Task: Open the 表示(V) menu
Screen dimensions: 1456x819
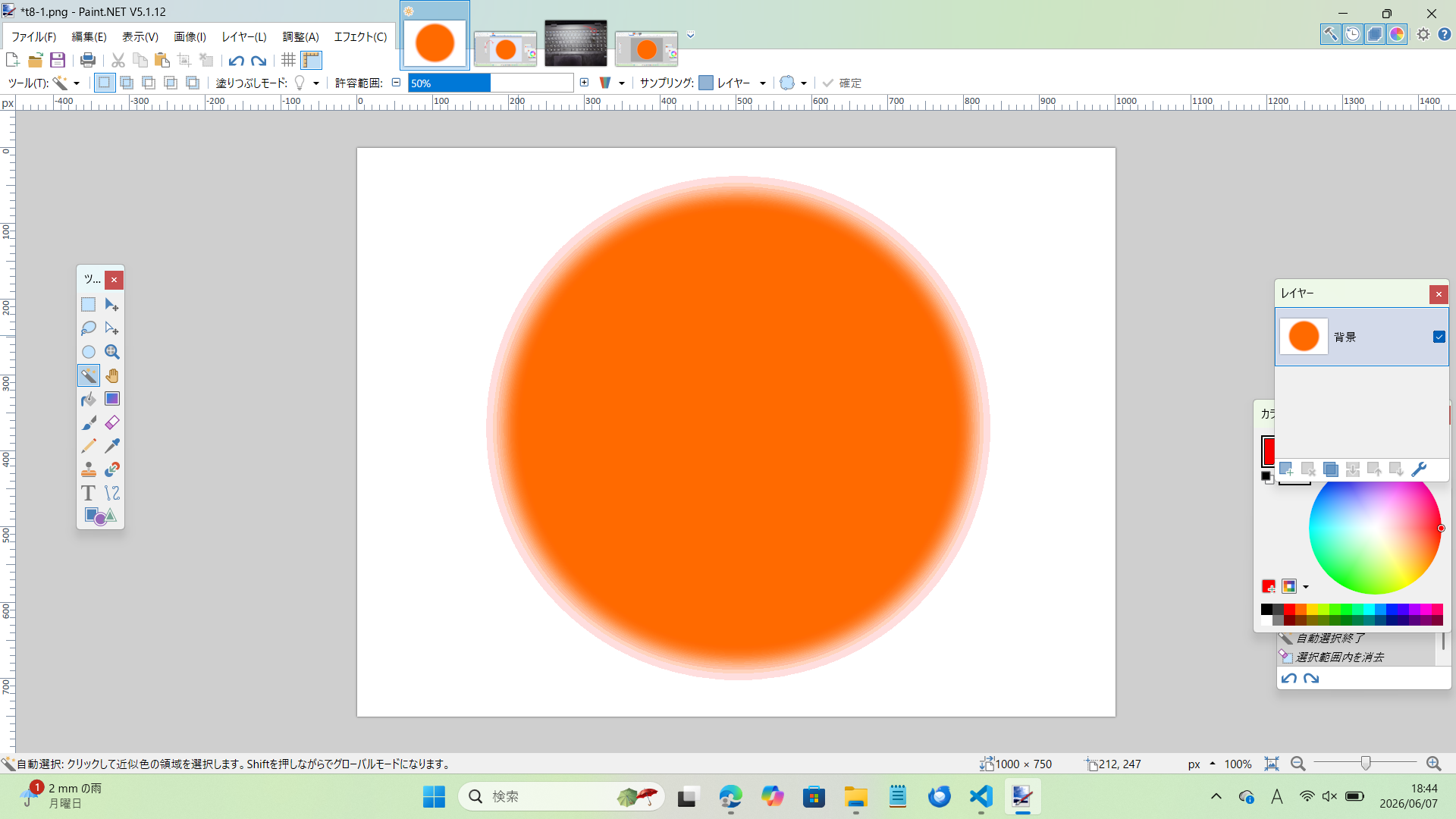Action: pos(140,36)
